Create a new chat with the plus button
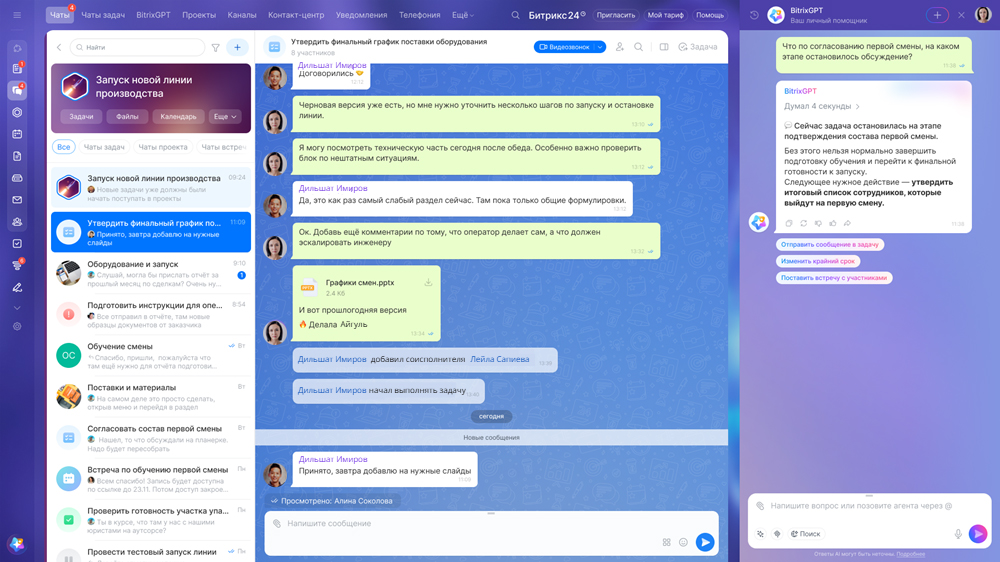Screen dimensions: 1000x562 click(237, 47)
